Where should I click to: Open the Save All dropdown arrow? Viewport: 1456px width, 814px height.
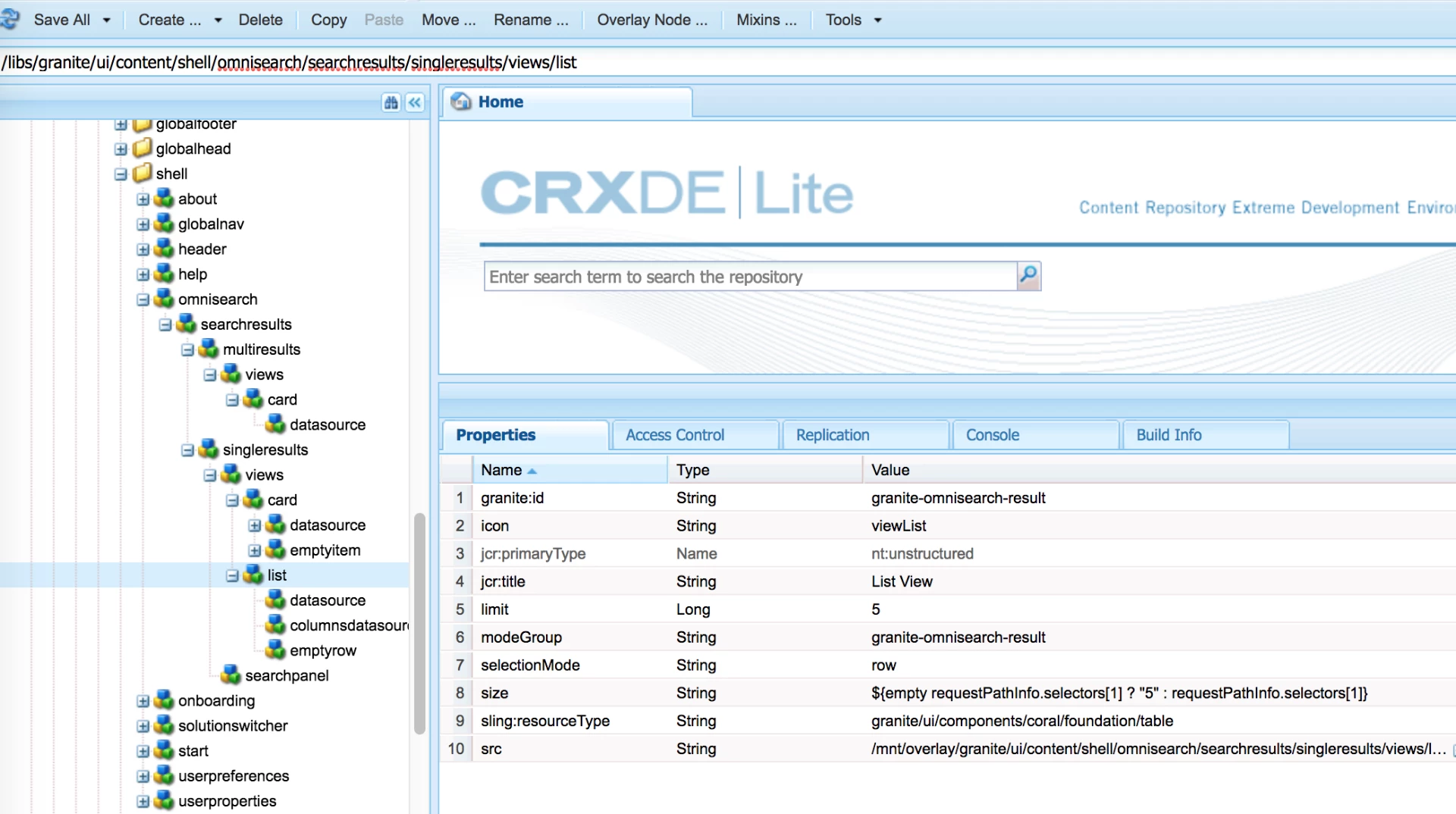point(107,20)
